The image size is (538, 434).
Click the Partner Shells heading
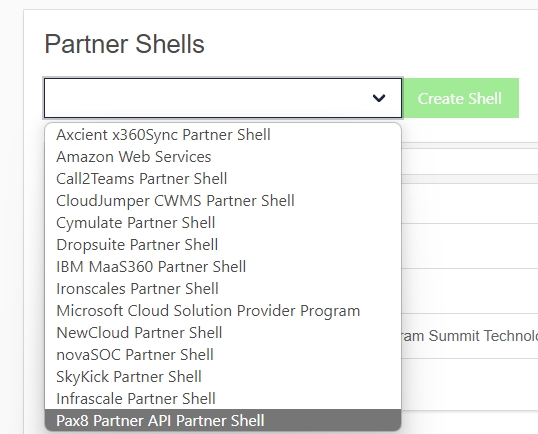[x=125, y=44]
